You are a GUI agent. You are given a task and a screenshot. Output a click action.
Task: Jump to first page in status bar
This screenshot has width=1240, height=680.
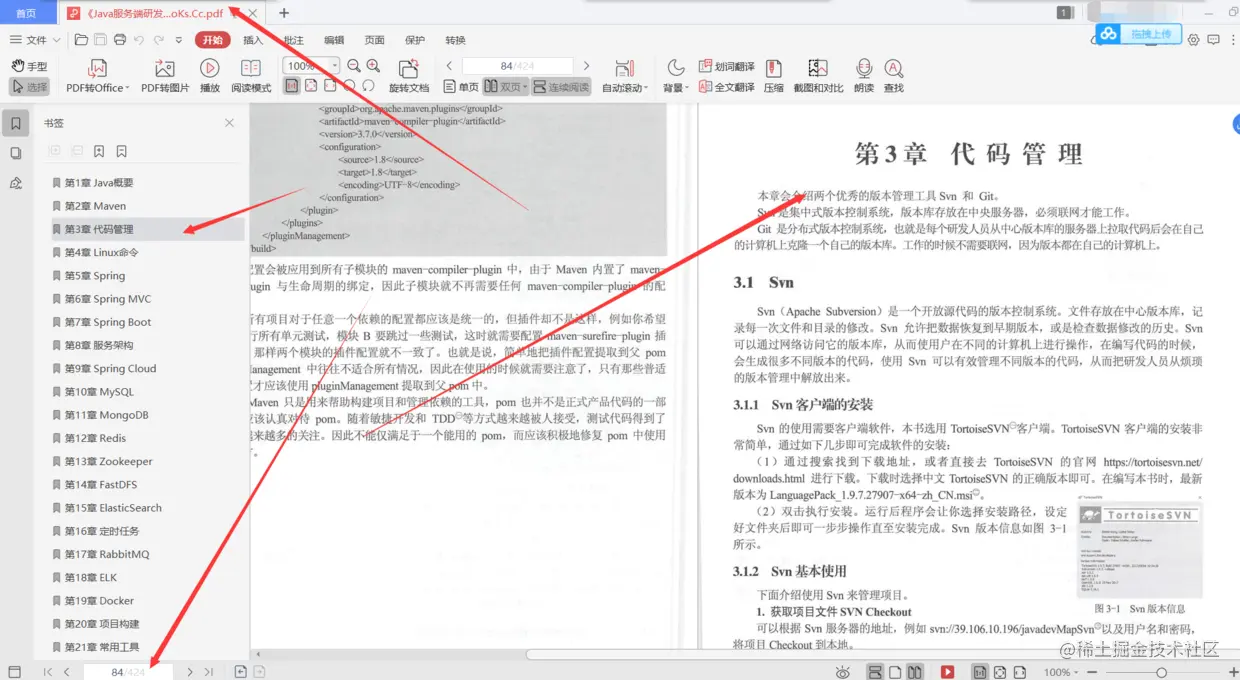(48, 672)
